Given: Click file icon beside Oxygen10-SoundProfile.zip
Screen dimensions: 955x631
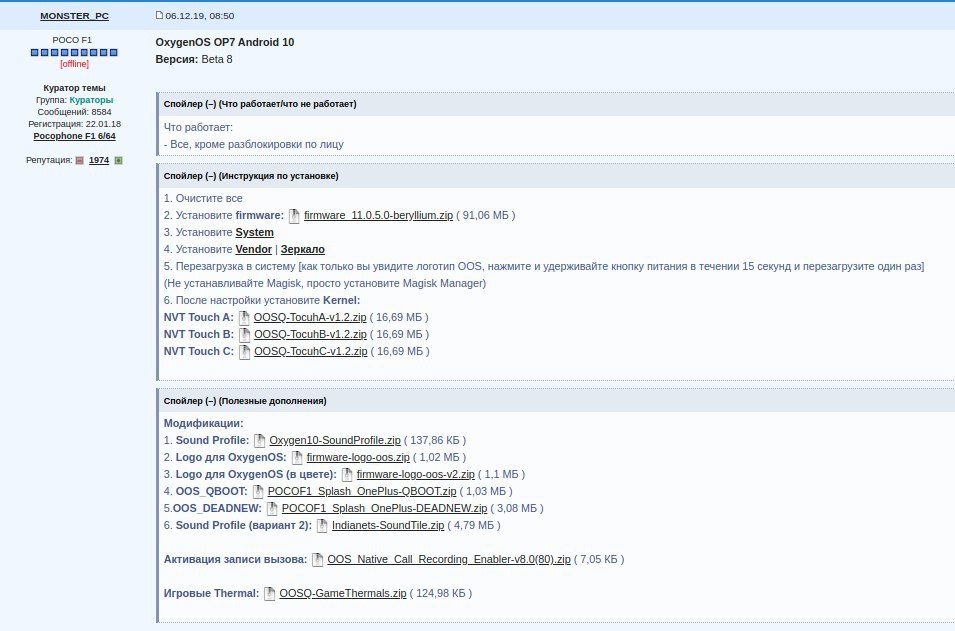Looking at the screenshot, I should point(259,441).
